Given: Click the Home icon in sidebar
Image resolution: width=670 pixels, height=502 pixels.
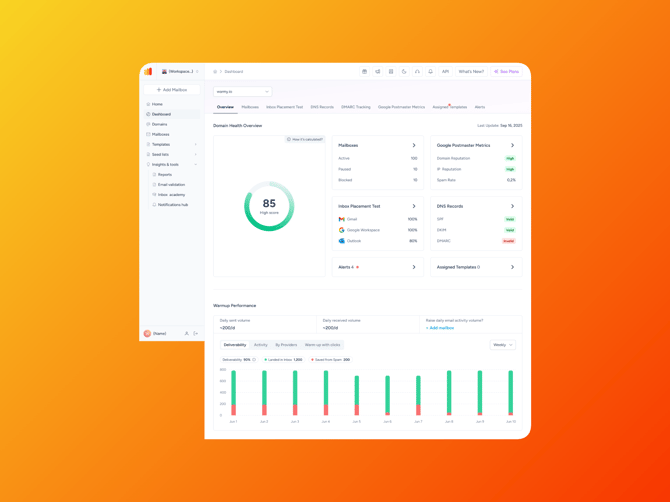Looking at the screenshot, I should [148, 104].
